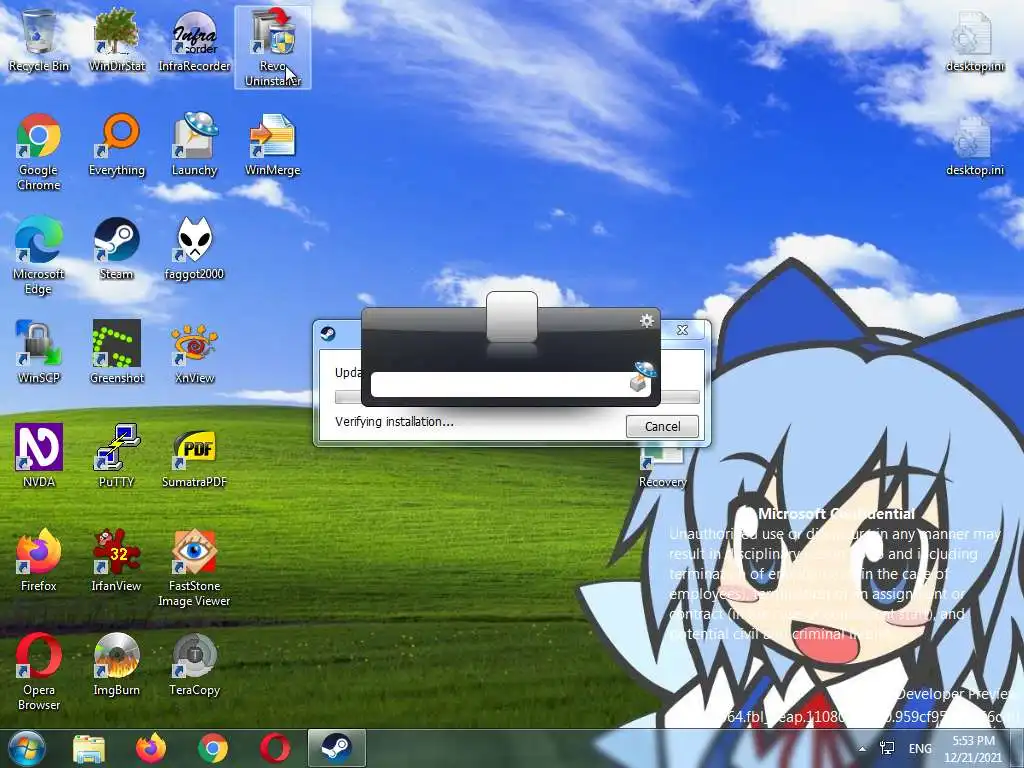1024x768 pixels.
Task: Change the ENG input language
Action: coord(920,748)
